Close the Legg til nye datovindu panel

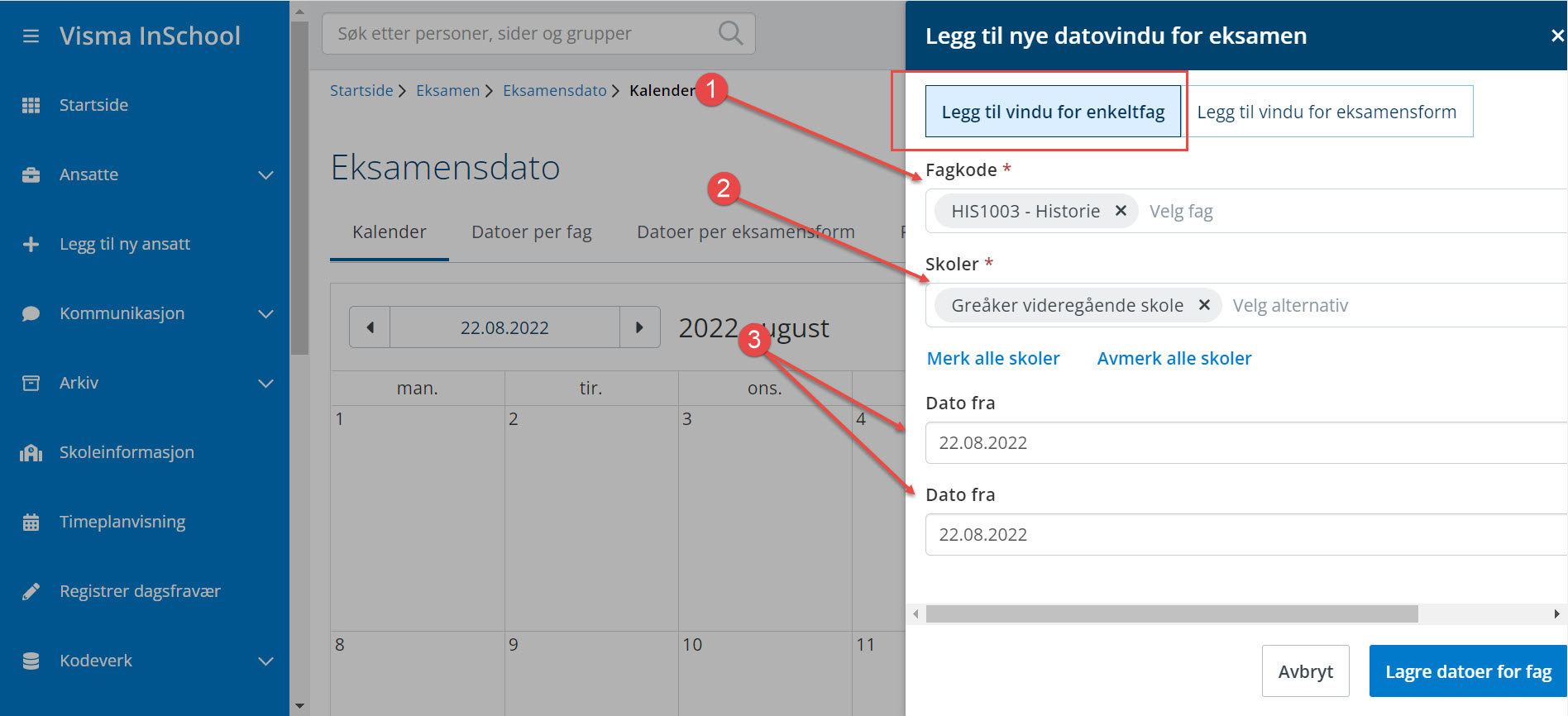click(x=1557, y=36)
